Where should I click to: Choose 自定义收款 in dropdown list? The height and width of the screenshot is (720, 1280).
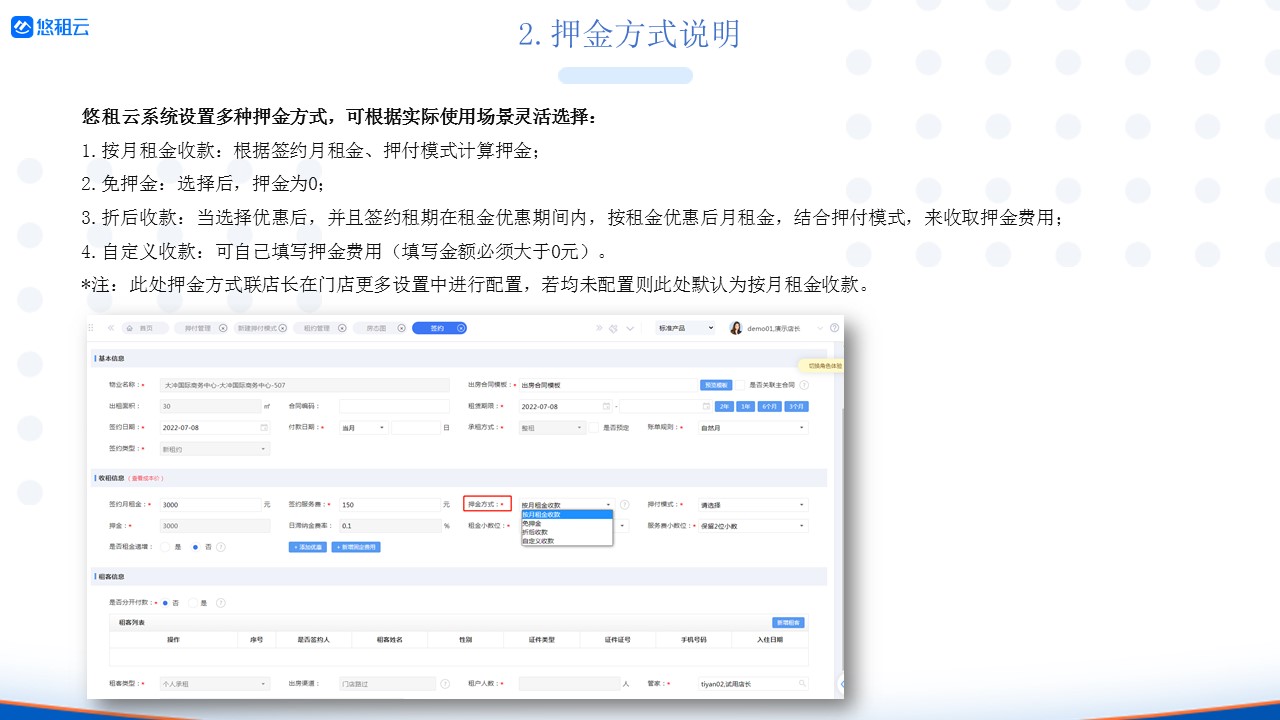click(x=567, y=541)
